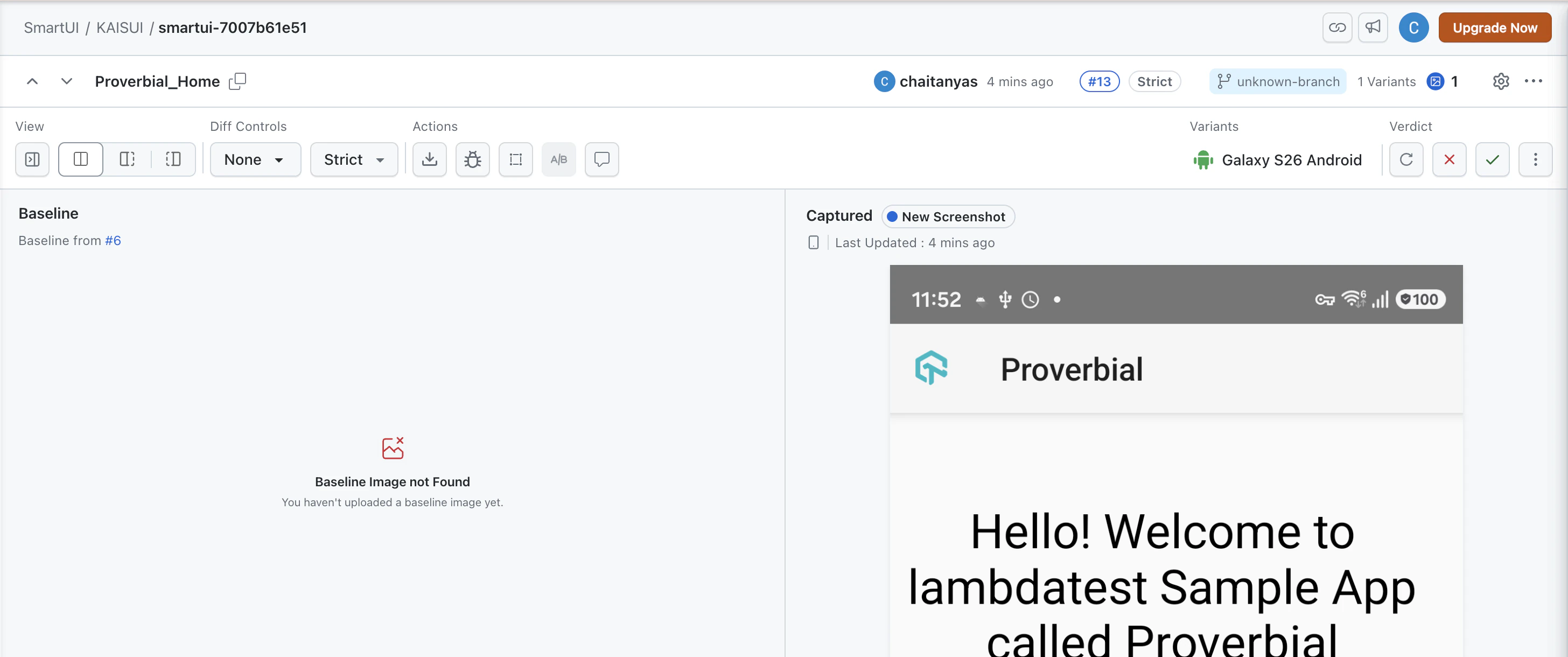Add a comment with speech bubble icon
The image size is (1568, 657).
point(601,159)
